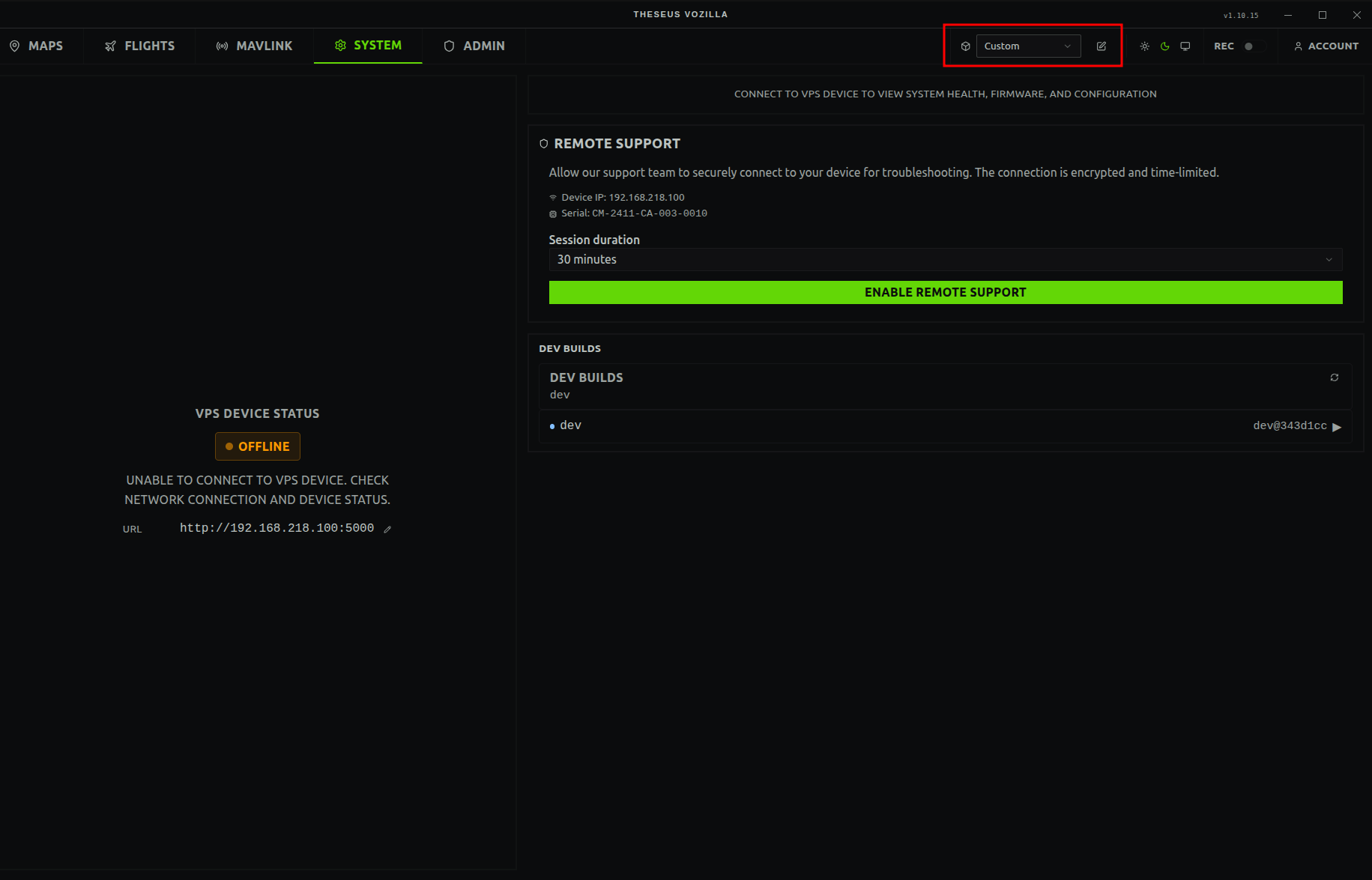The height and width of the screenshot is (880, 1372).
Task: Go to the MAVLink tab
Action: 254,46
